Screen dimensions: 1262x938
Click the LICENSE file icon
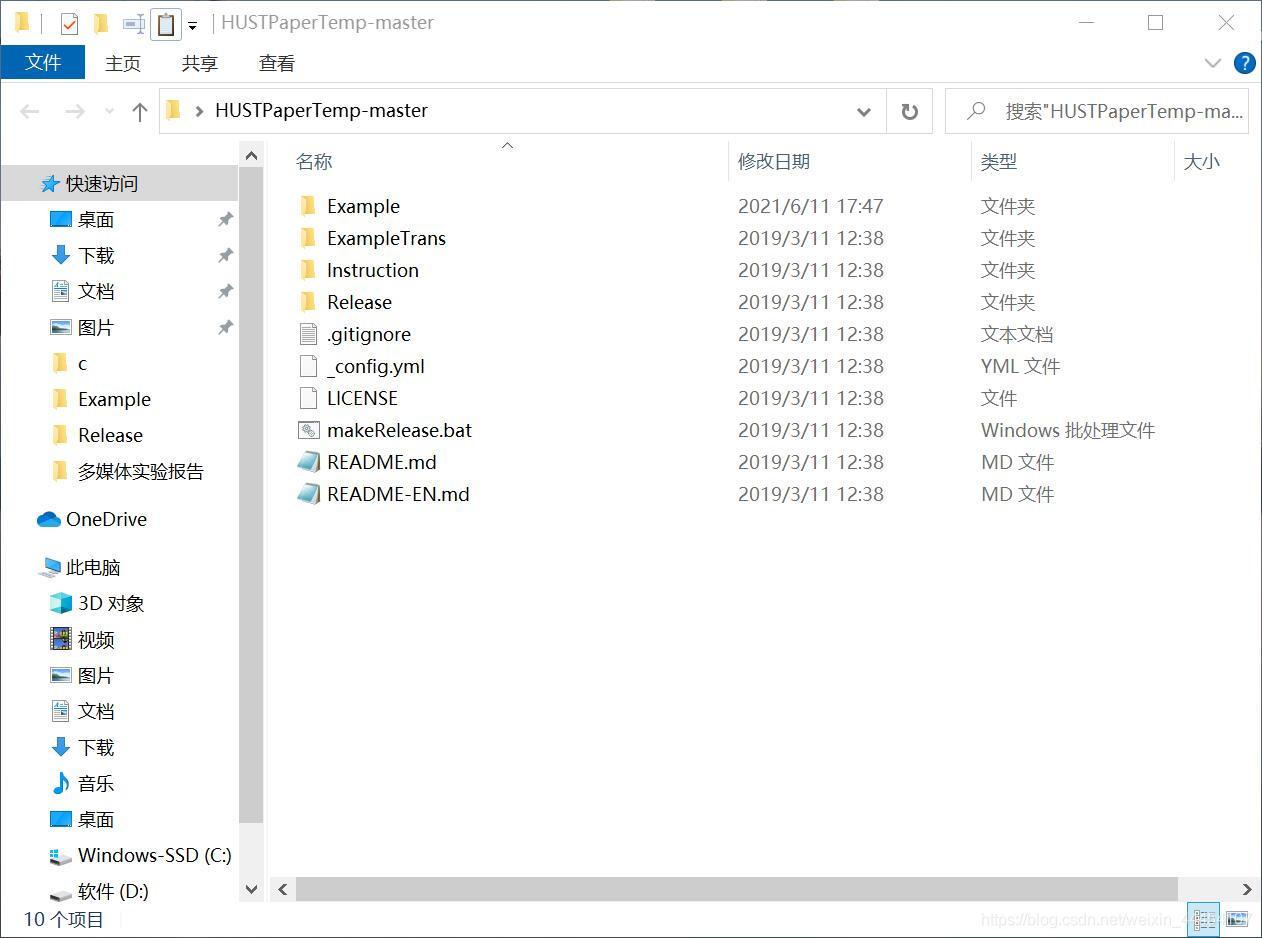[308, 398]
